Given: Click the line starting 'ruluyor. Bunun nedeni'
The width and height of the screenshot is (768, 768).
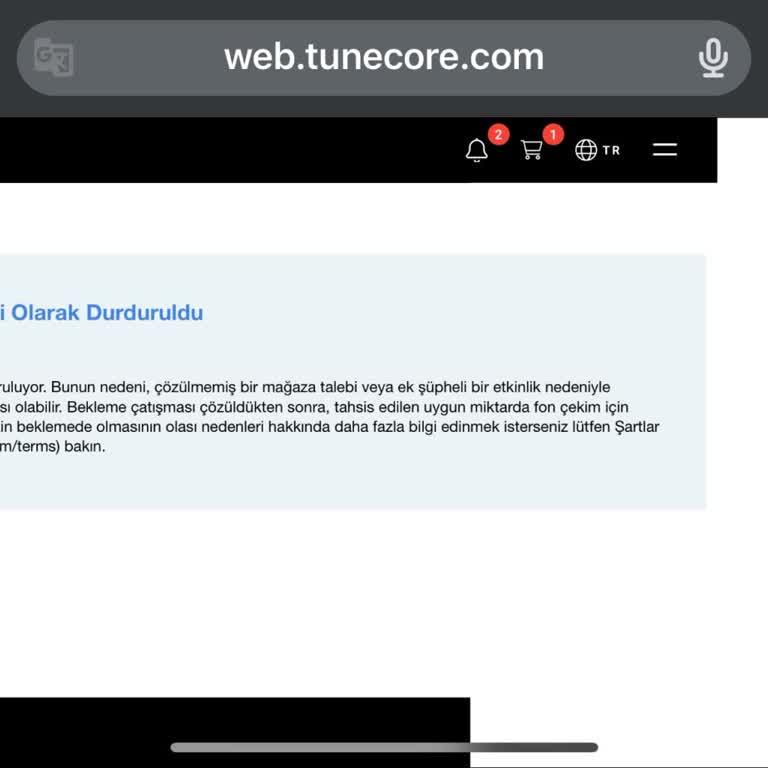Looking at the screenshot, I should pyautogui.click(x=305, y=387).
